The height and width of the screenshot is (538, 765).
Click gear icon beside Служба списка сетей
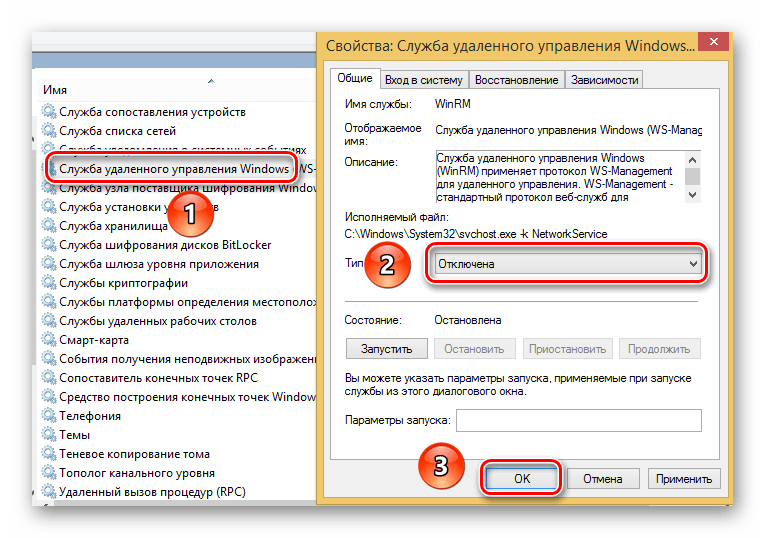point(49,130)
